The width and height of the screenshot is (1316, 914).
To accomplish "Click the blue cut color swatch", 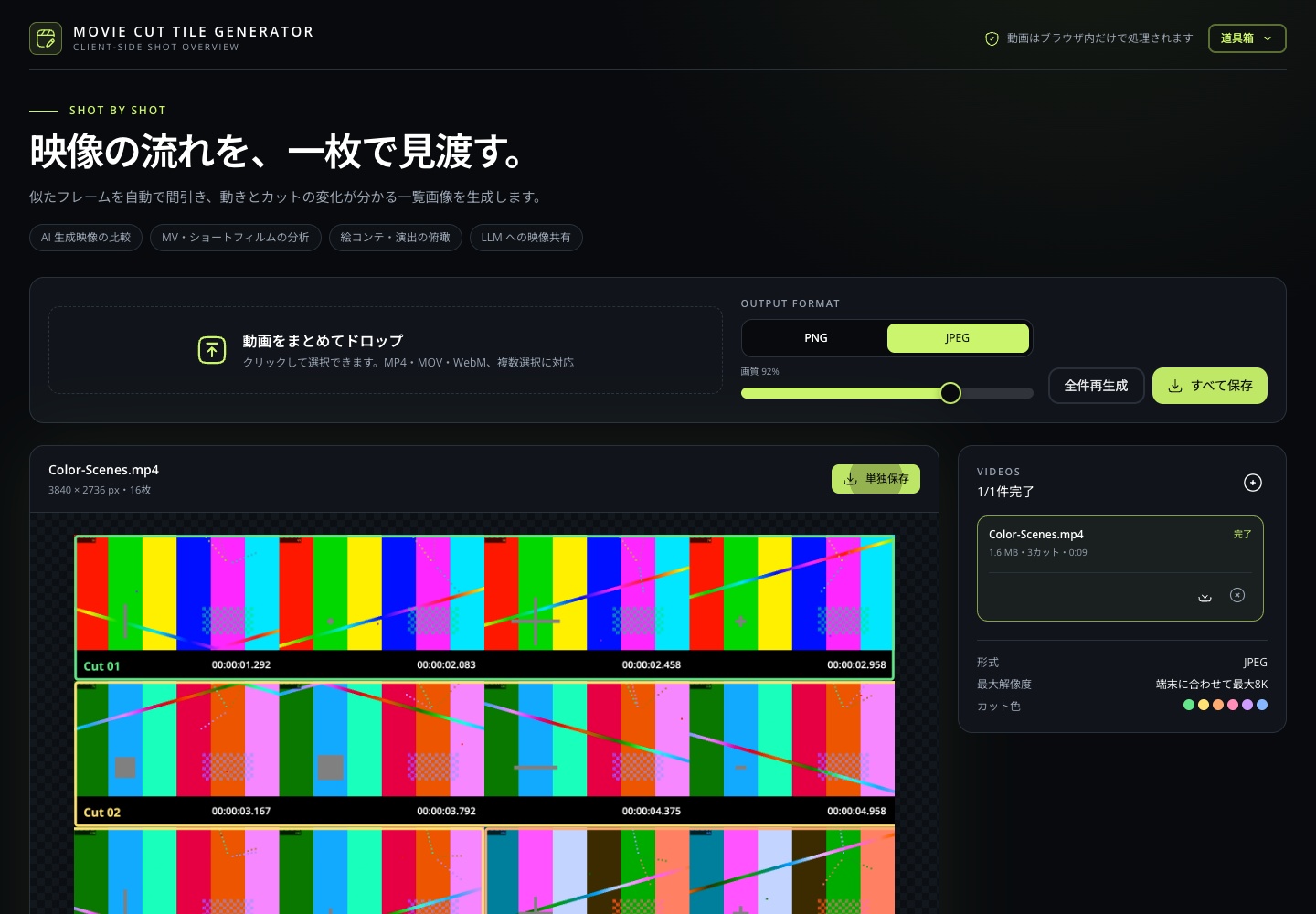I will pyautogui.click(x=1262, y=705).
